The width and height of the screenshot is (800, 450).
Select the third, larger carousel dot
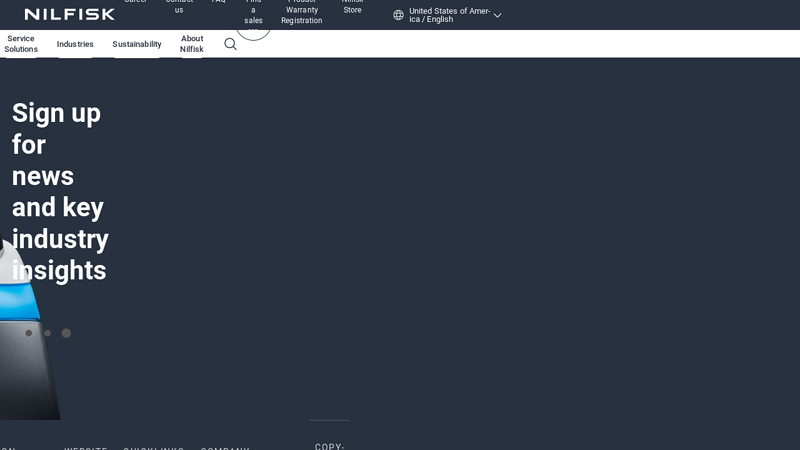tap(66, 333)
